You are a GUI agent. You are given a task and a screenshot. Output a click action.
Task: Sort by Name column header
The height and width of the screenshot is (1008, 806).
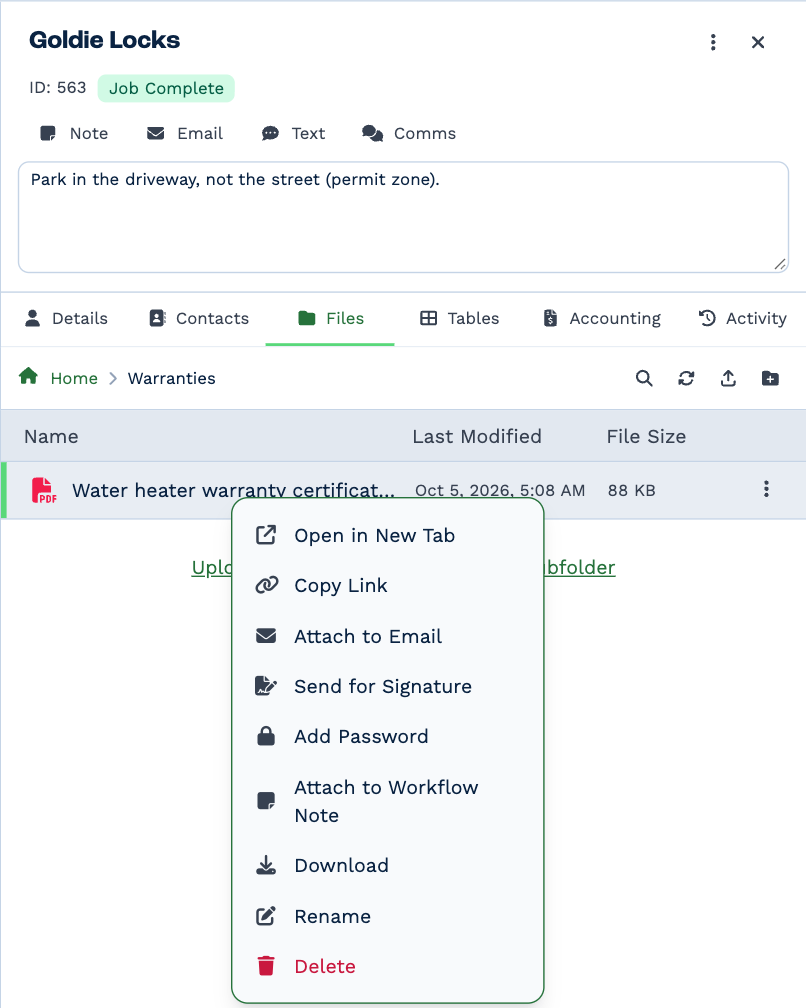[51, 436]
